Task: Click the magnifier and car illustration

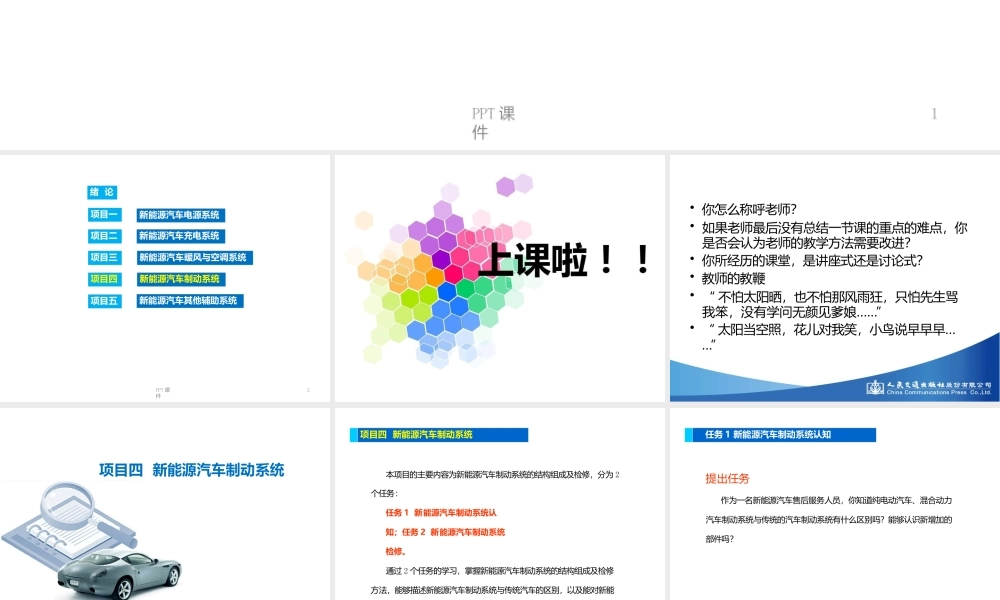Action: tap(91, 541)
